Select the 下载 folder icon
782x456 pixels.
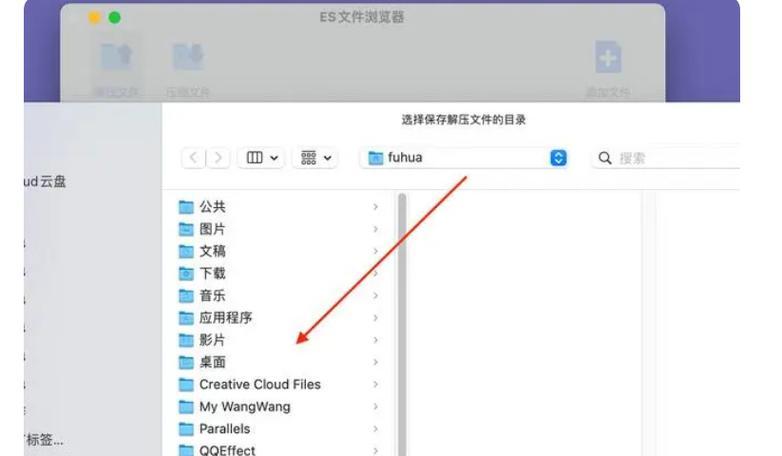click(x=186, y=273)
